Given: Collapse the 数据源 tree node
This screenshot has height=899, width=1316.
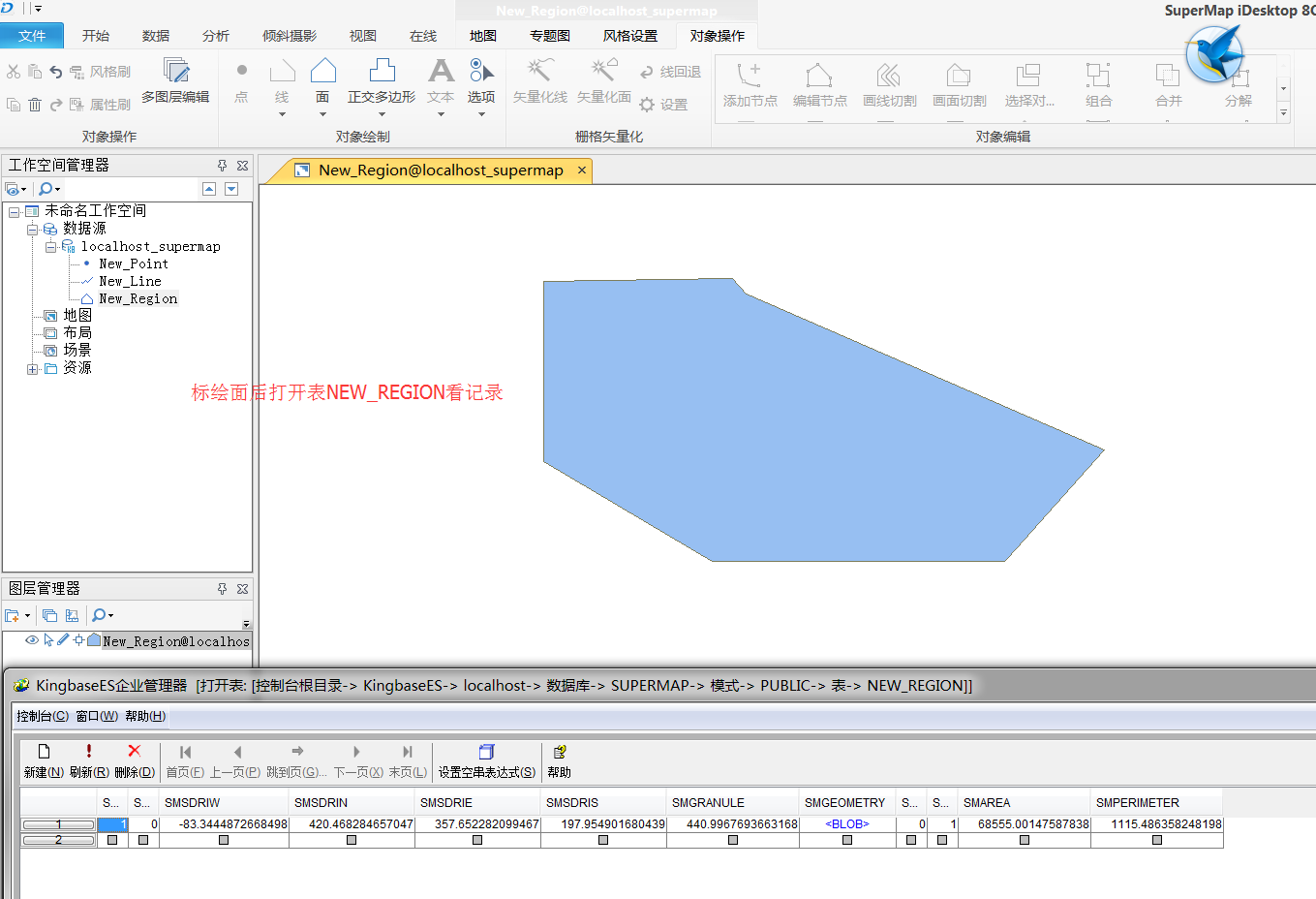Looking at the screenshot, I should (33, 230).
